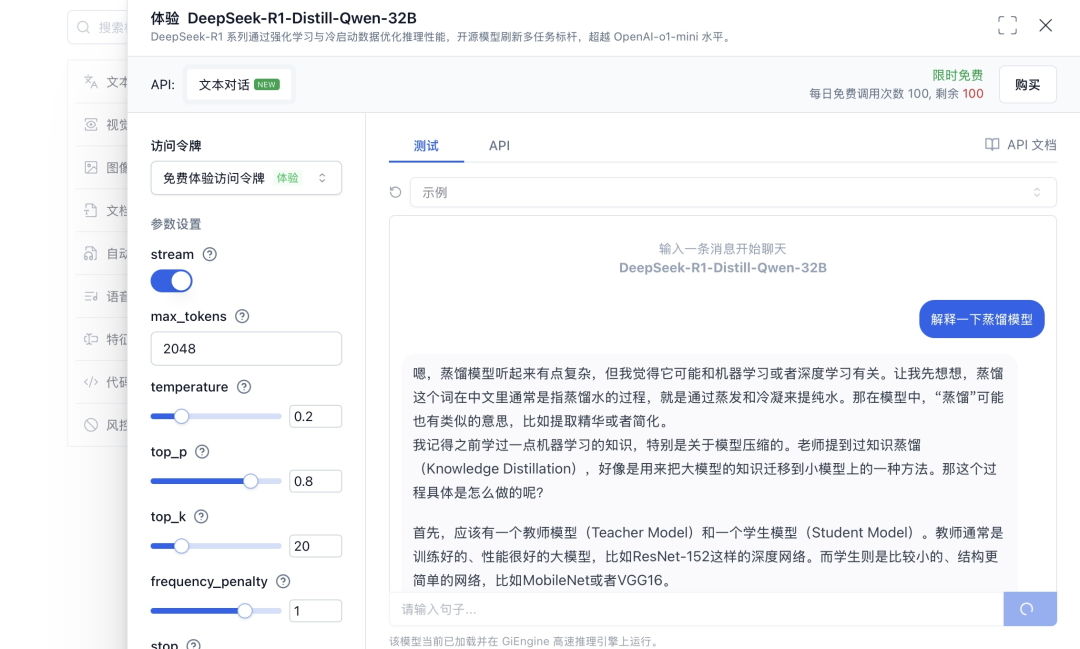The width and height of the screenshot is (1080, 649).
Task: Click the fullscreen expand icon
Action: 1007,25
